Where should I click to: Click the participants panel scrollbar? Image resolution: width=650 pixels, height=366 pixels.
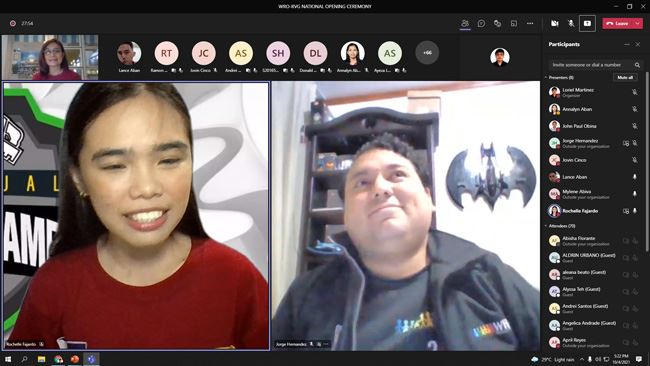647,162
